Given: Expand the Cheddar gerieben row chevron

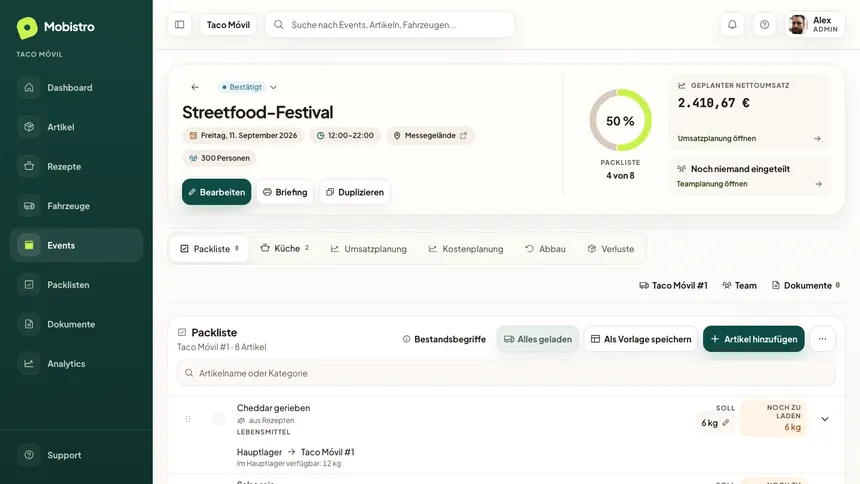Looking at the screenshot, I should coord(825,419).
